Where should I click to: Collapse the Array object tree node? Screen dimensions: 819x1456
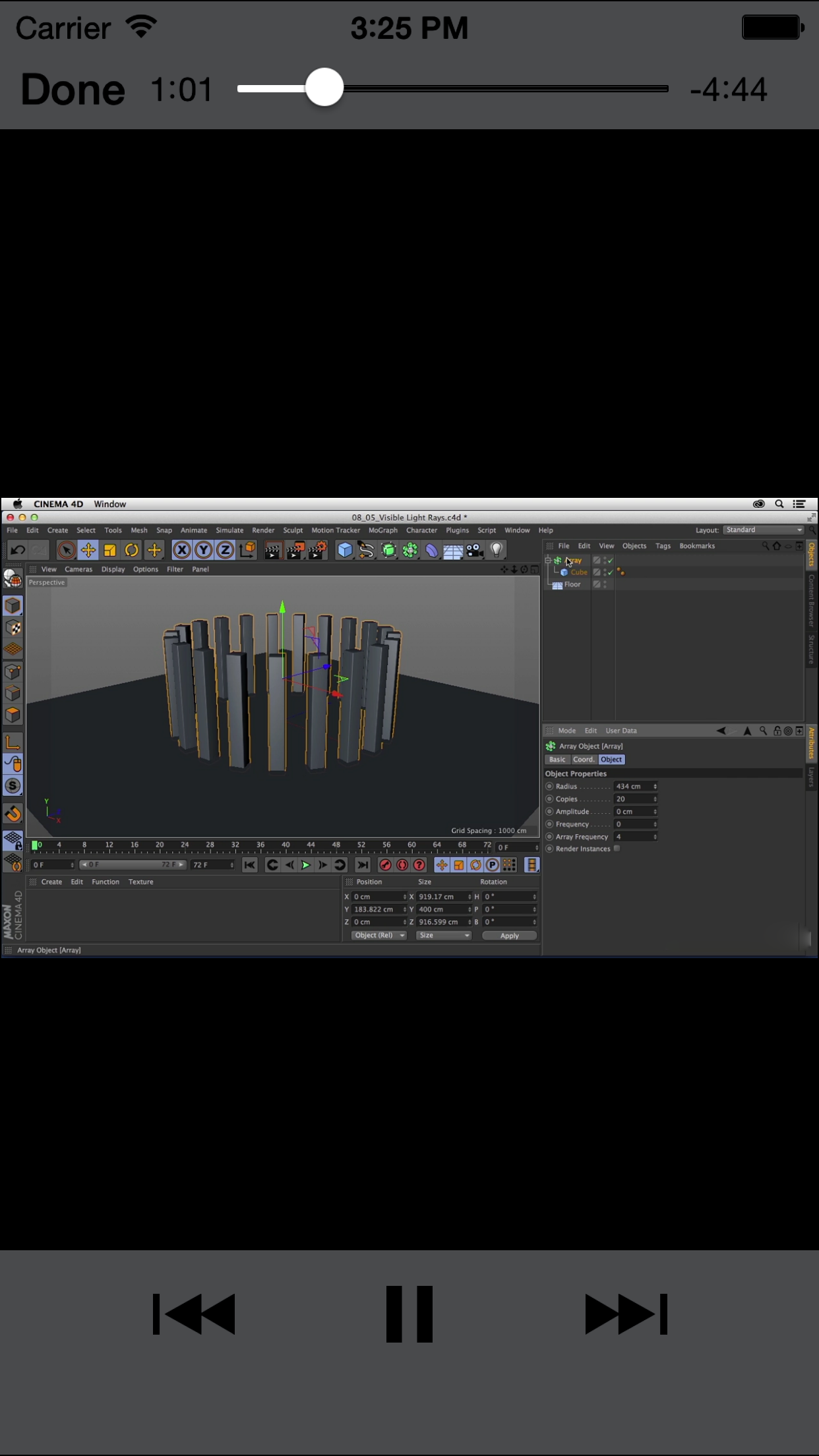point(548,561)
